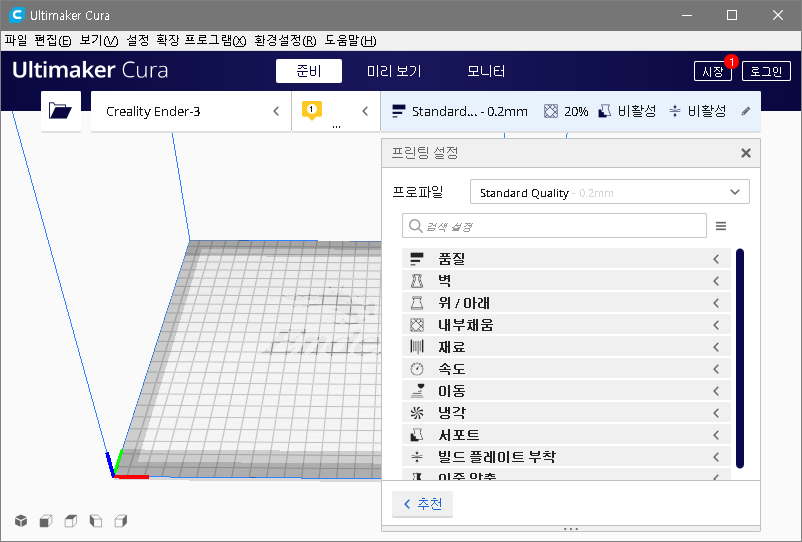This screenshot has width=802, height=542.
Task: Click the 검색 설정 search field
Action: click(554, 225)
